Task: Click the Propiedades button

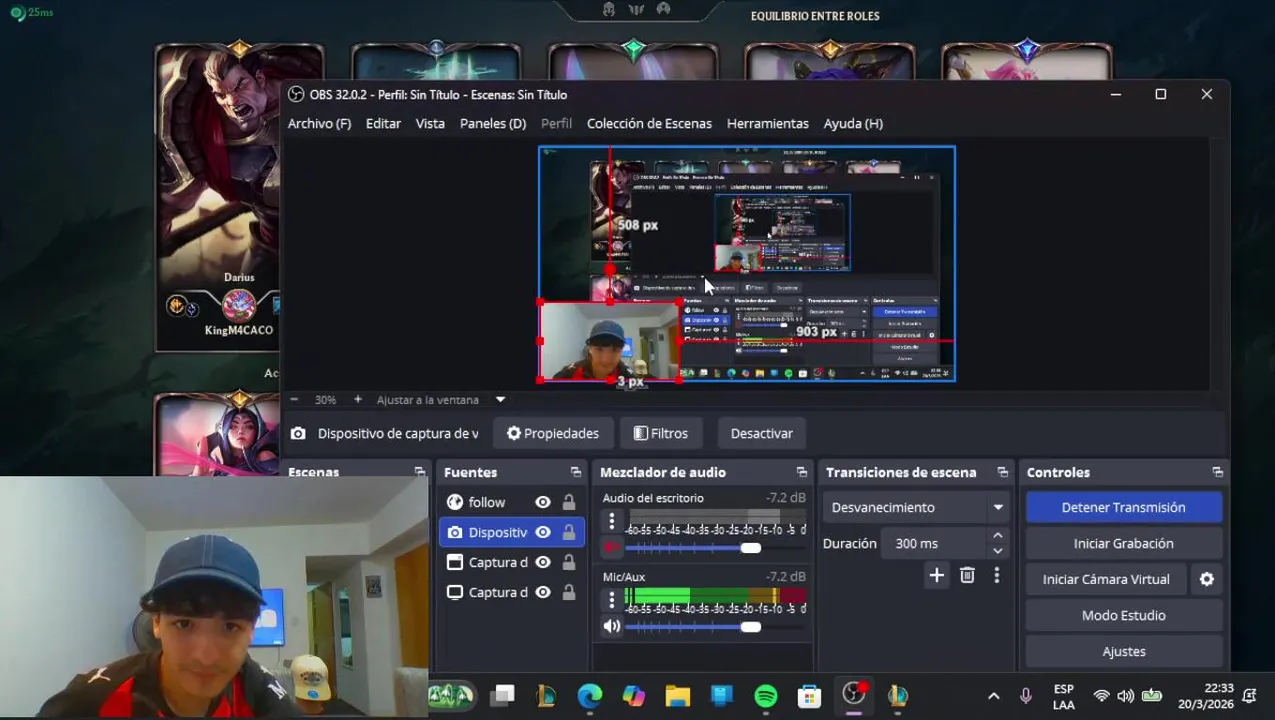Action: pos(552,433)
